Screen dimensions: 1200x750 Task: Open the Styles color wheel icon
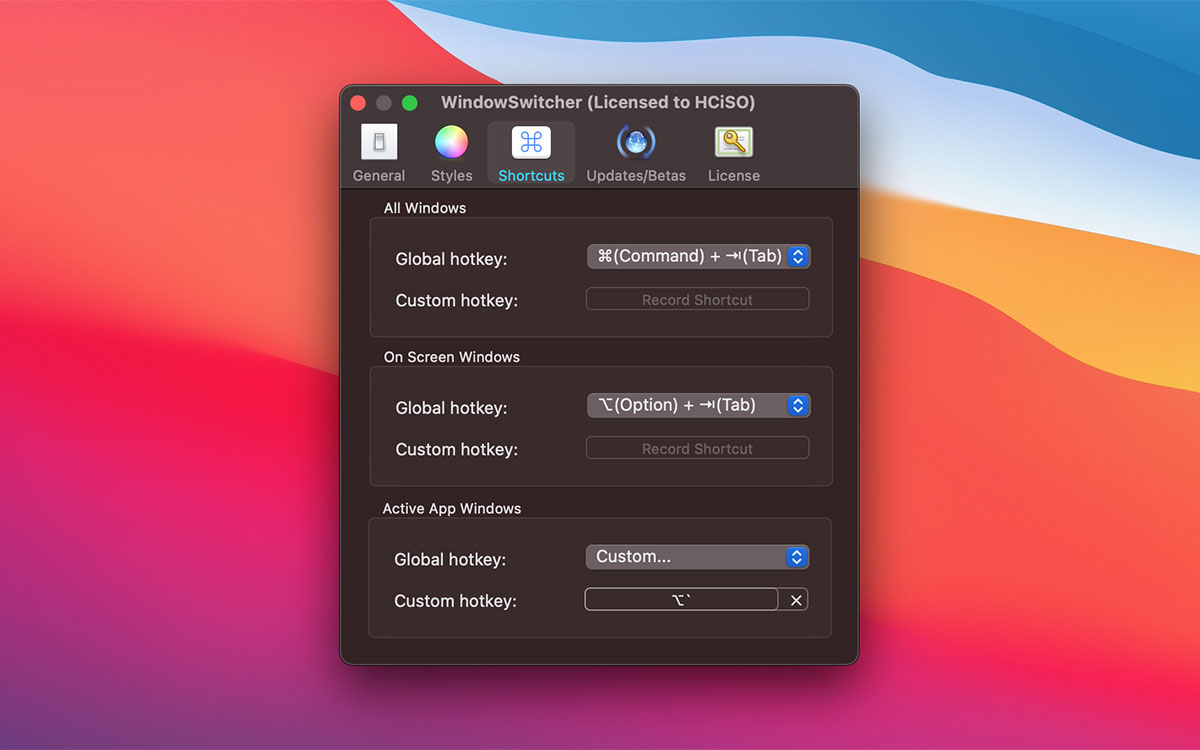point(451,142)
